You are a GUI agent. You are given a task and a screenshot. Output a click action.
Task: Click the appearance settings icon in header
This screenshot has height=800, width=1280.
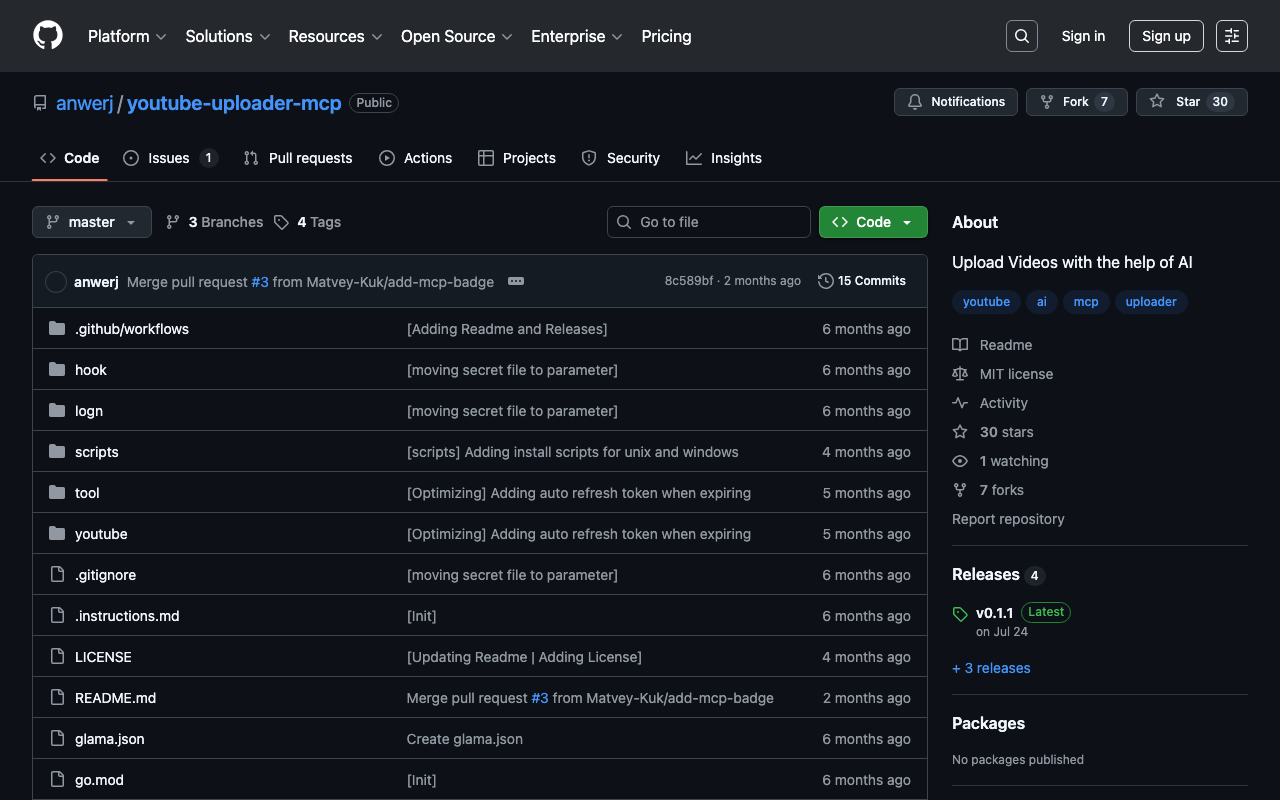point(1231,36)
